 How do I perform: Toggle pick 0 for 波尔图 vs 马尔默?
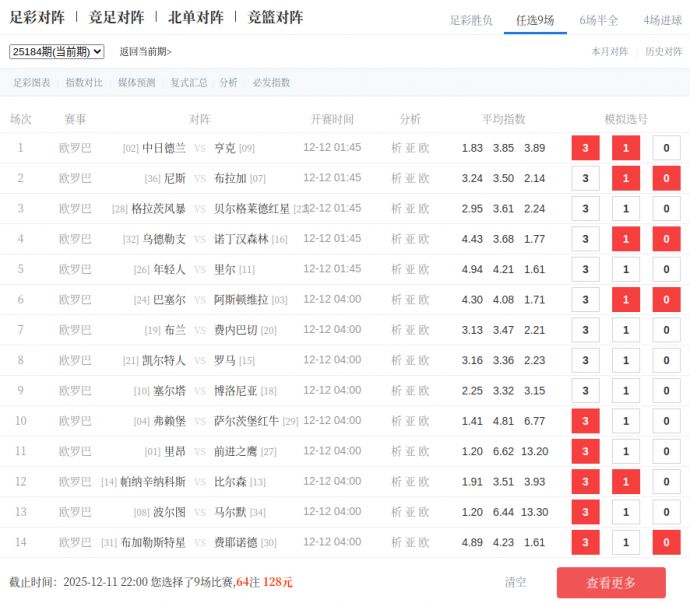click(666, 512)
